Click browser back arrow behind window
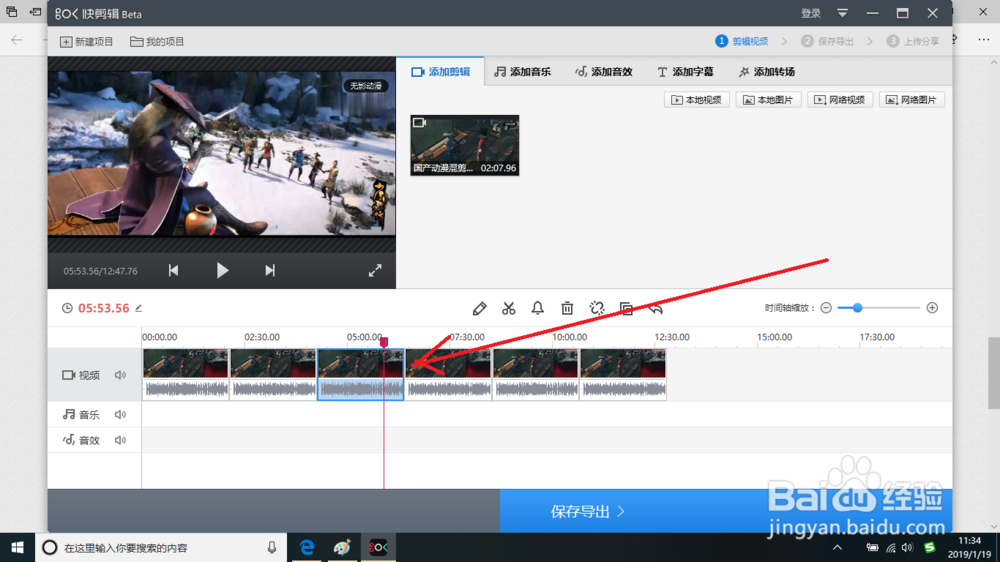 point(17,40)
